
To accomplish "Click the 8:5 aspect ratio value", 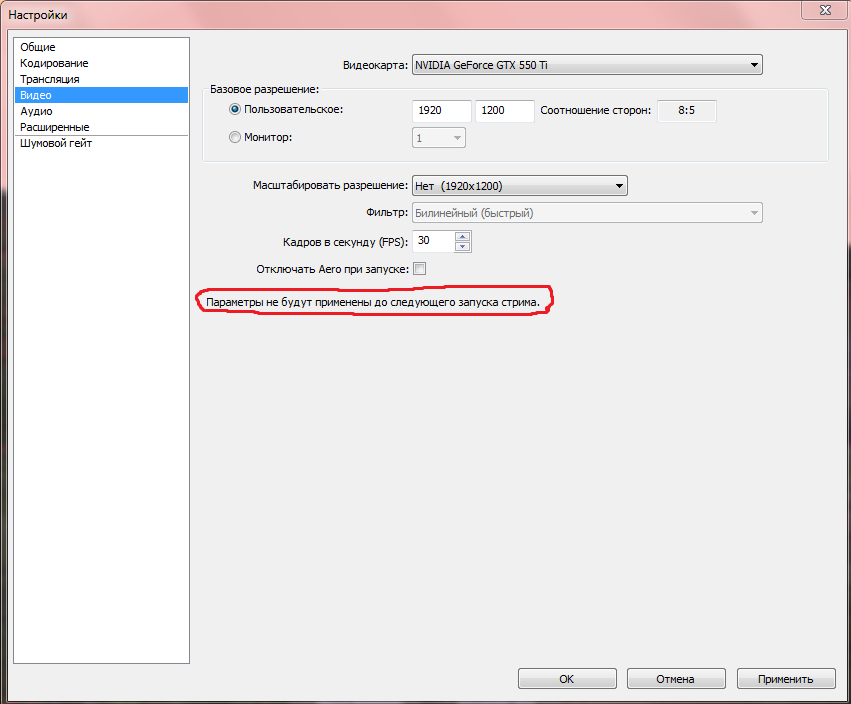I will 687,111.
